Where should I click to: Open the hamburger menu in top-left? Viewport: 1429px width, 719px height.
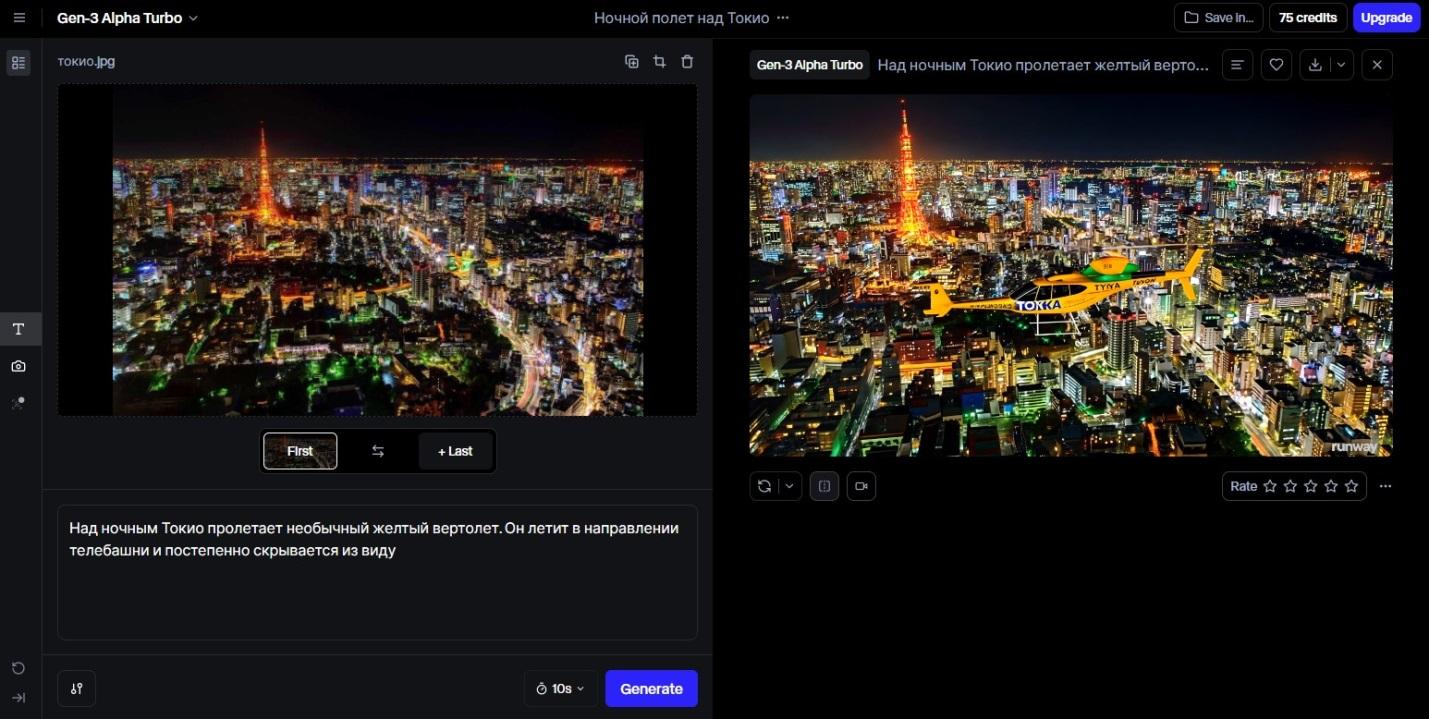point(19,18)
